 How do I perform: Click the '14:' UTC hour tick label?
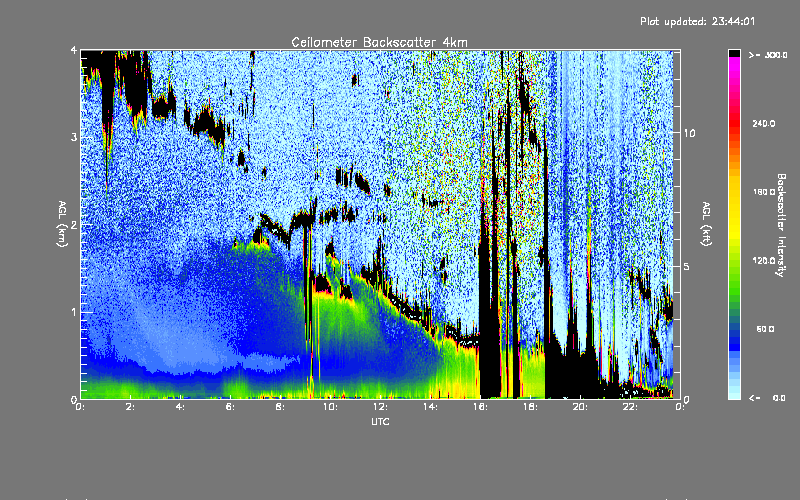[431, 407]
